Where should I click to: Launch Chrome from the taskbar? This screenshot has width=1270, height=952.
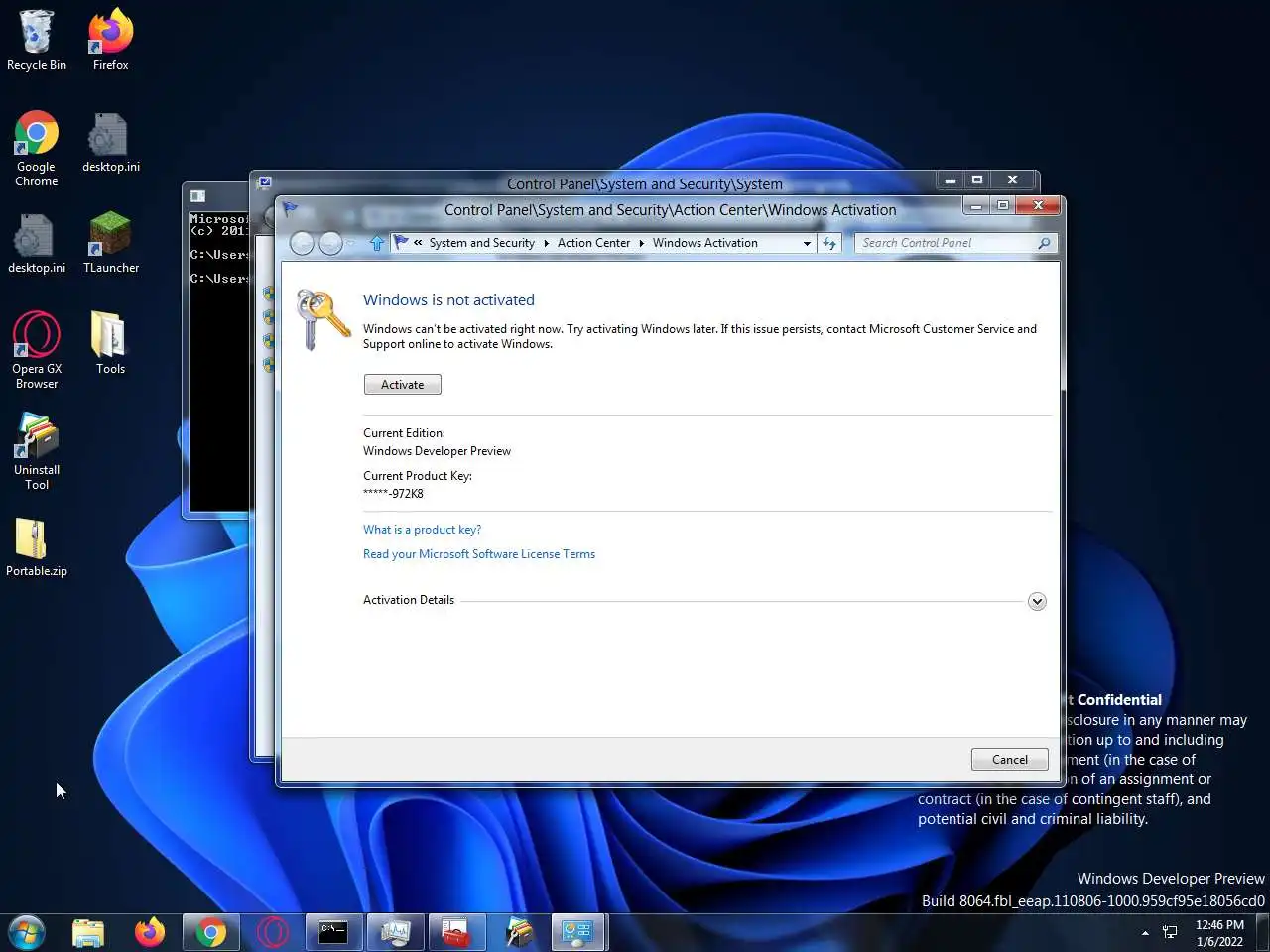click(210, 932)
